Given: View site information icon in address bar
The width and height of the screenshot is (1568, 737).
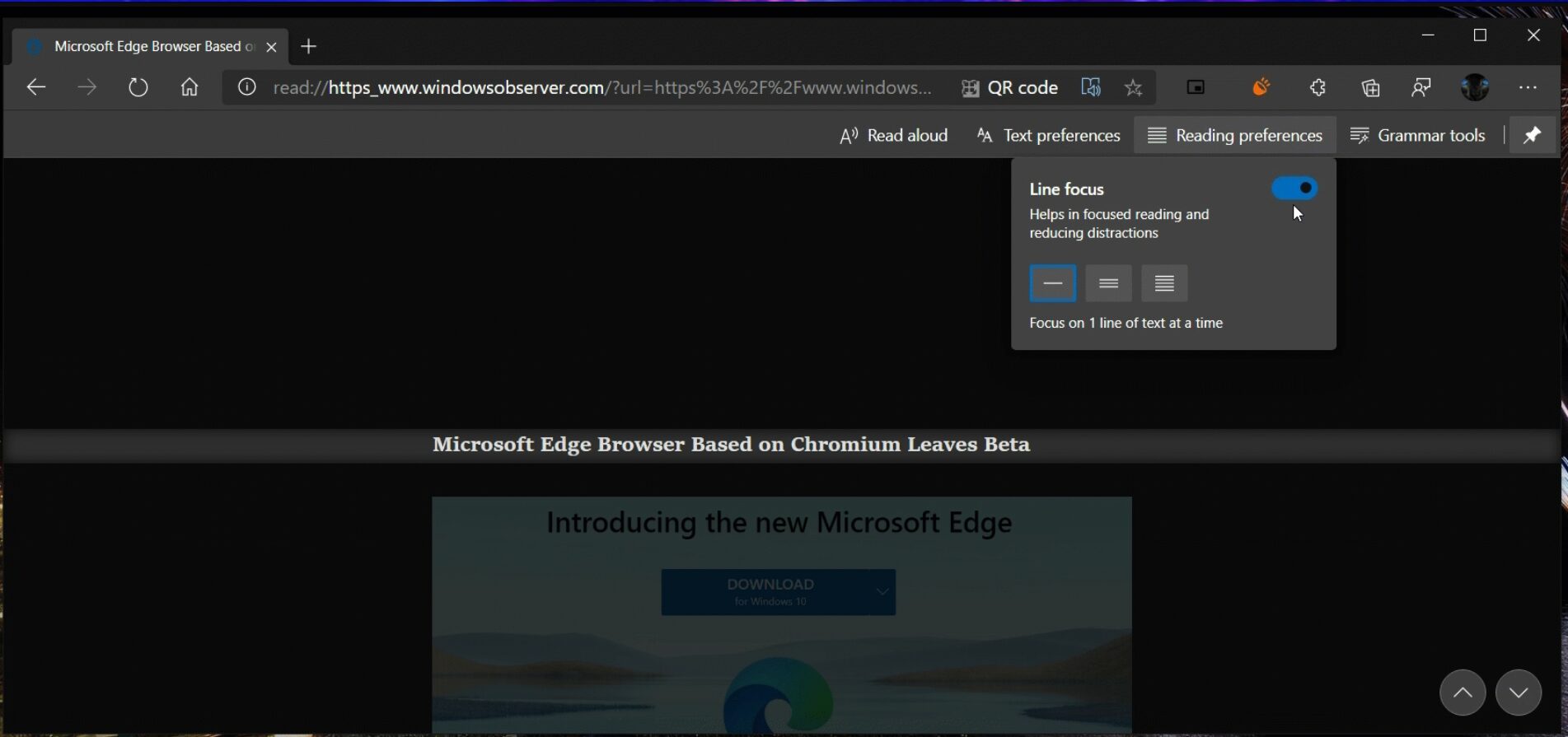Looking at the screenshot, I should 246,87.
